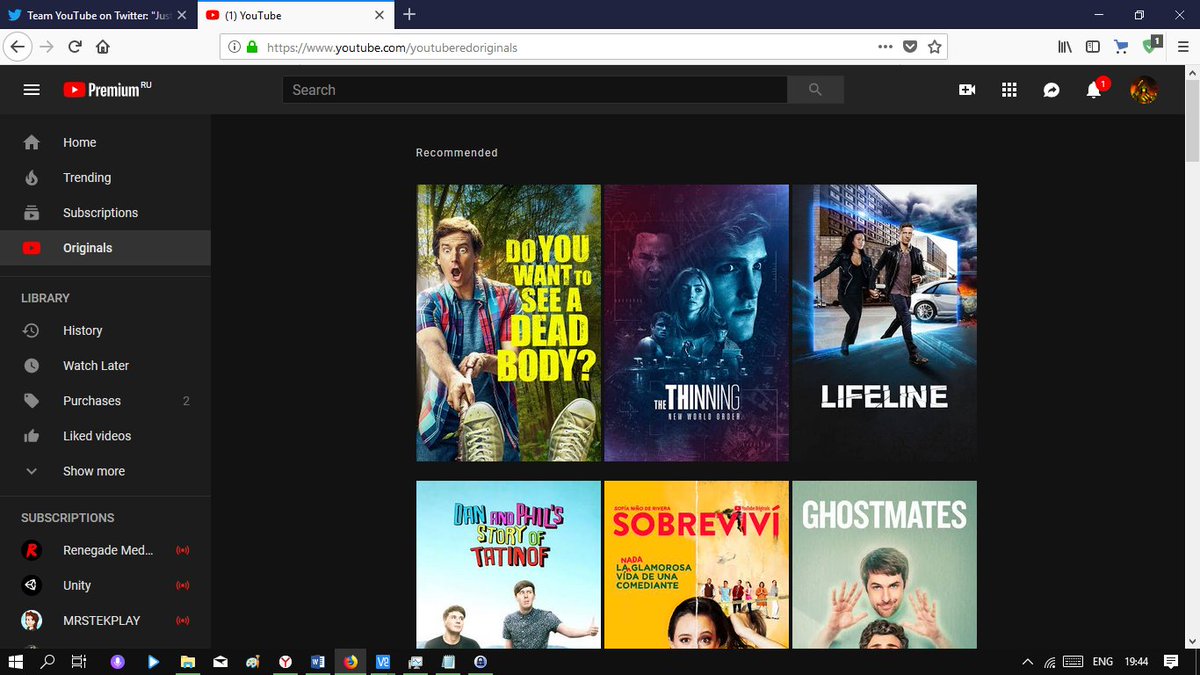
Task: Click the page vertical scrollbar thumb
Action: pyautogui.click(x=1192, y=122)
